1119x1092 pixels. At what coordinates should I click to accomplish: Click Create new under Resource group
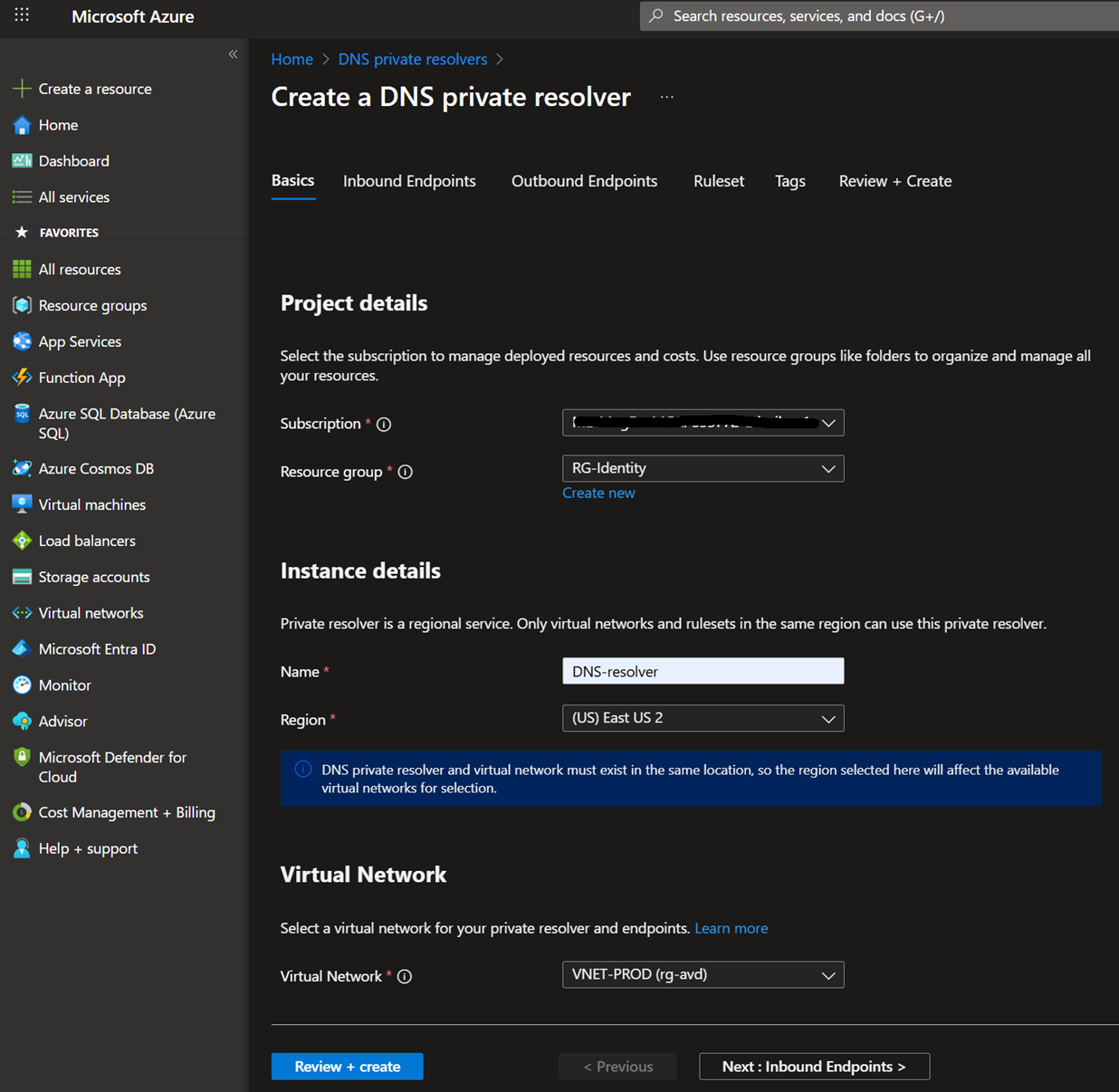598,493
